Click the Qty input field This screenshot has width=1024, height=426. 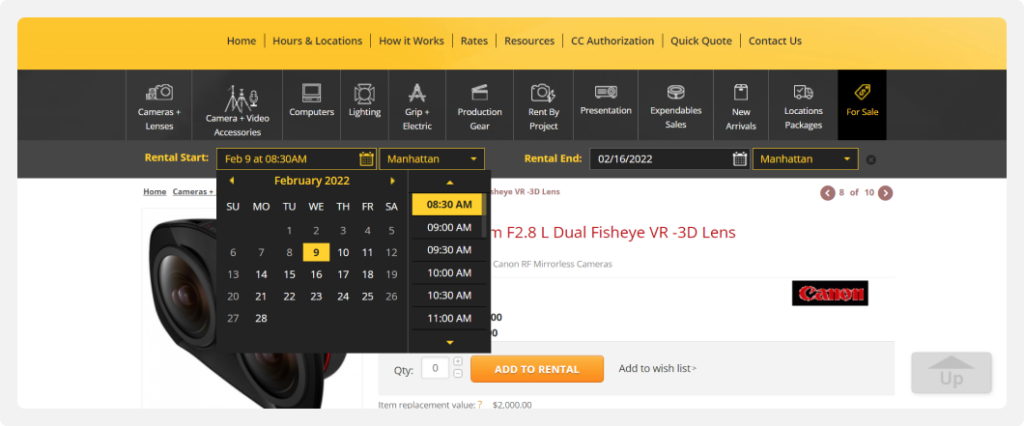434,369
